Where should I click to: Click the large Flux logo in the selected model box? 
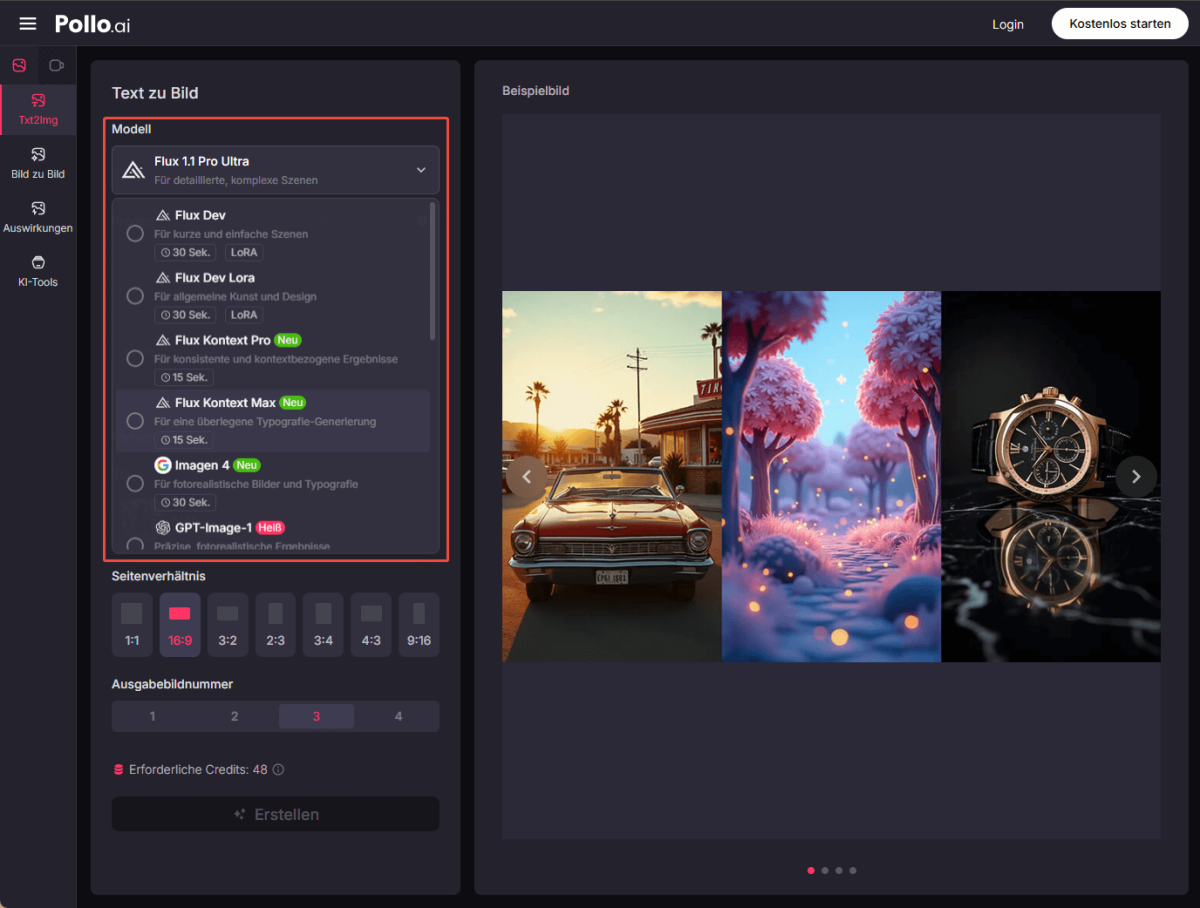pyautogui.click(x=134, y=170)
